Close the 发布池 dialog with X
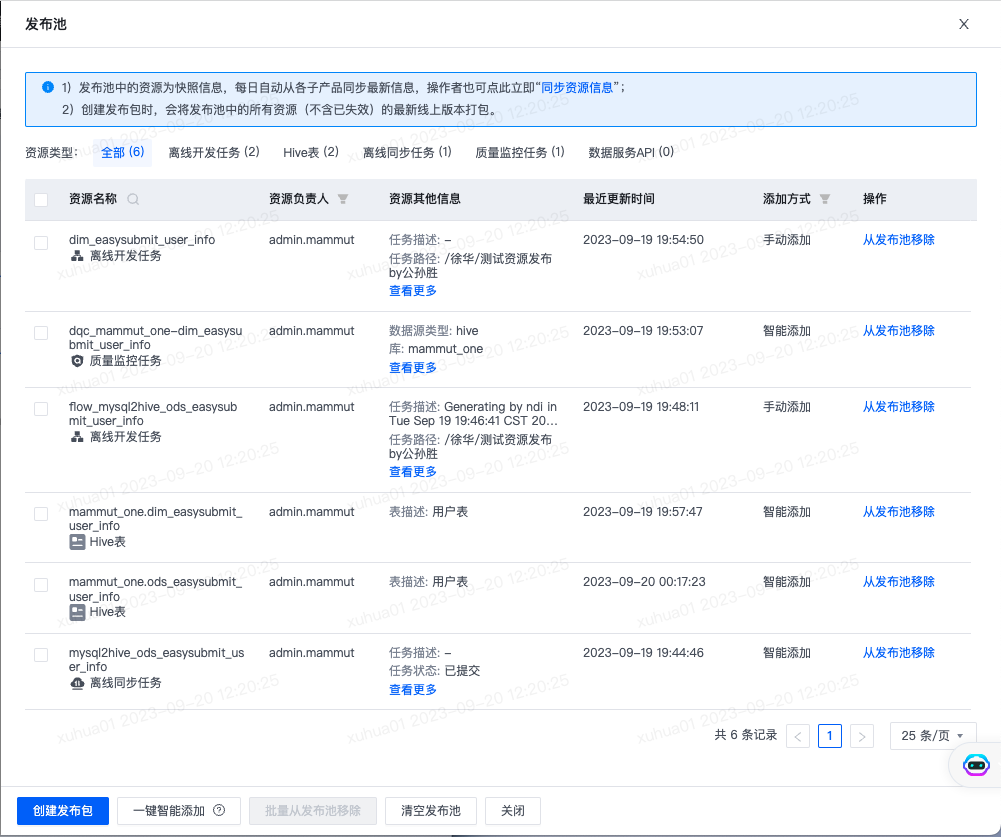The width and height of the screenshot is (1001, 837). (x=964, y=24)
